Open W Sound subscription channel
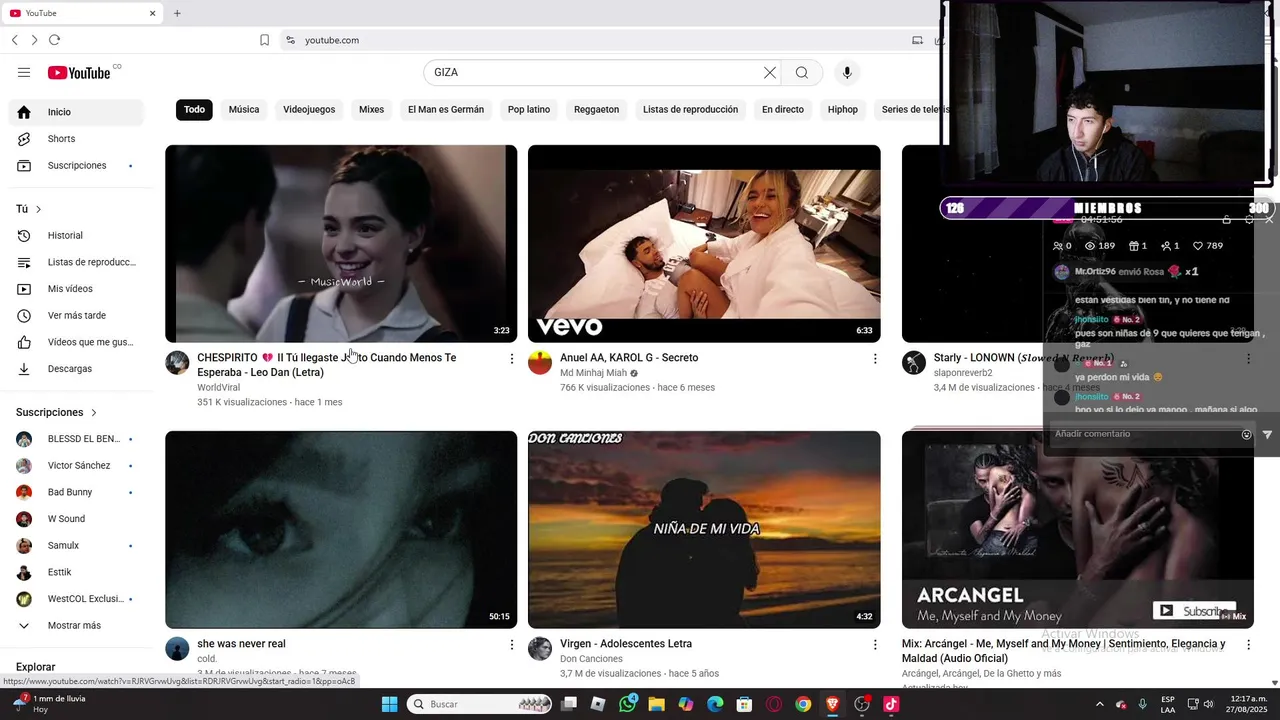The height and width of the screenshot is (720, 1280). (x=76, y=519)
